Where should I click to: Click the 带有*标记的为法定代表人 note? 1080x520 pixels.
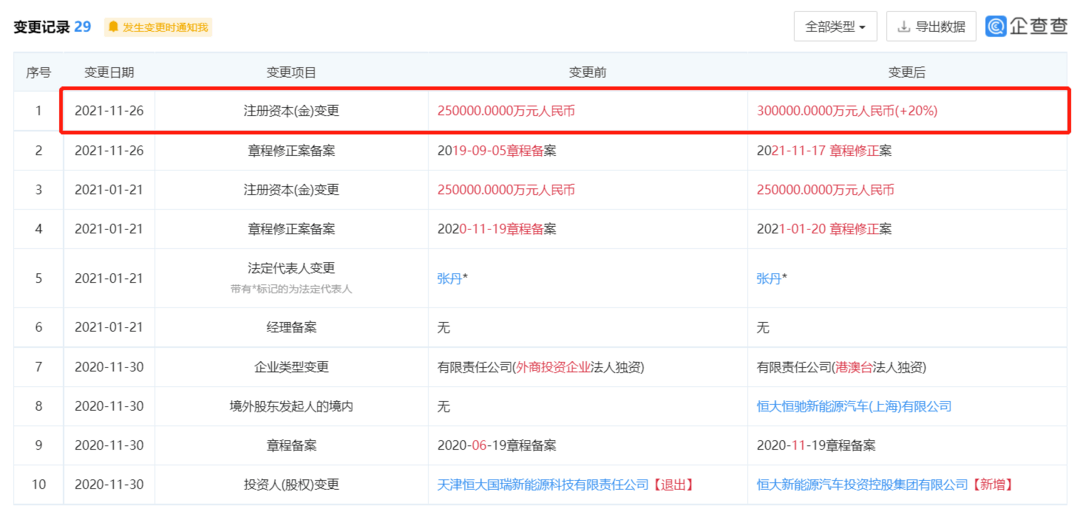[291, 289]
